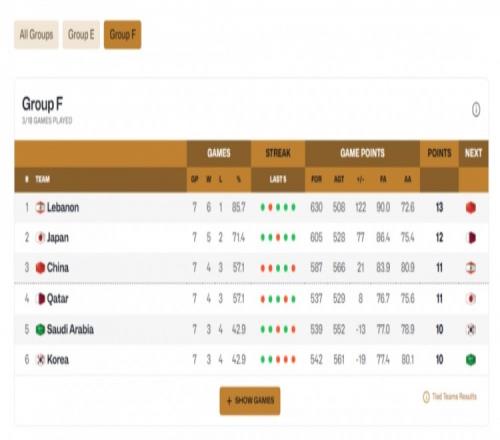Click Lebanon's flag icon beside its name
The width and height of the screenshot is (500, 440).
point(40,208)
